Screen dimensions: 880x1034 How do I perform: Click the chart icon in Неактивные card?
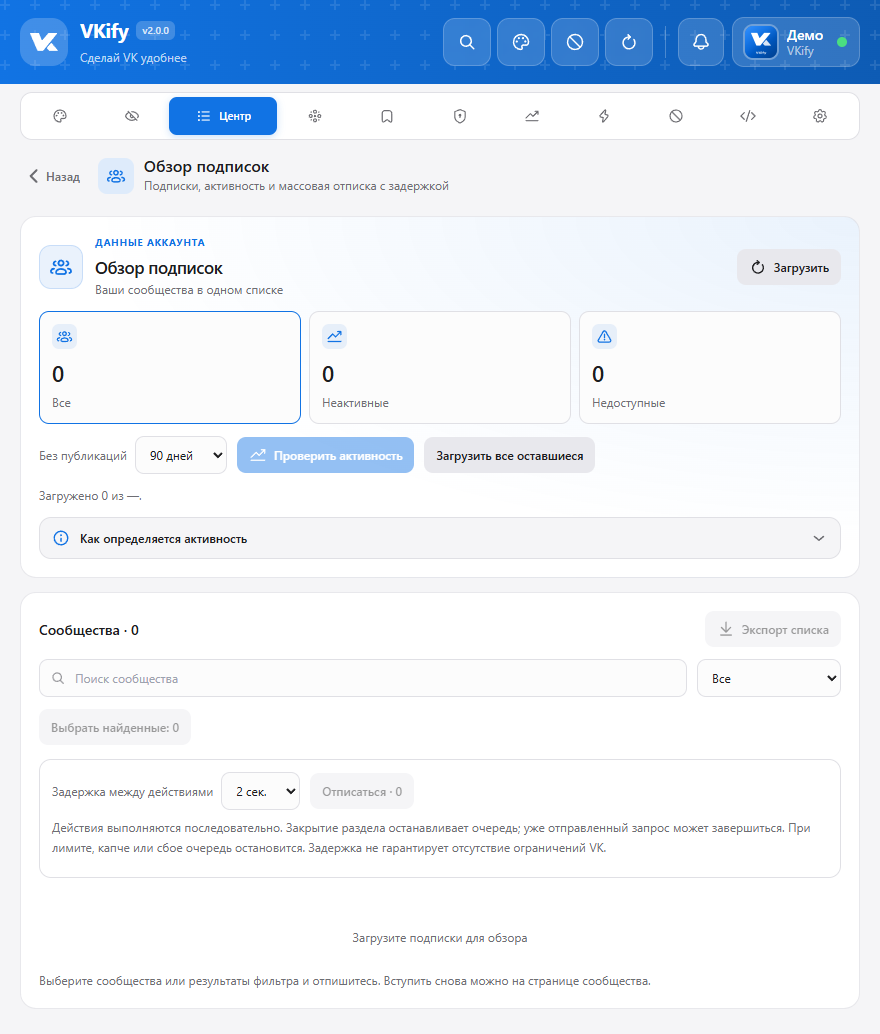tap(334, 336)
